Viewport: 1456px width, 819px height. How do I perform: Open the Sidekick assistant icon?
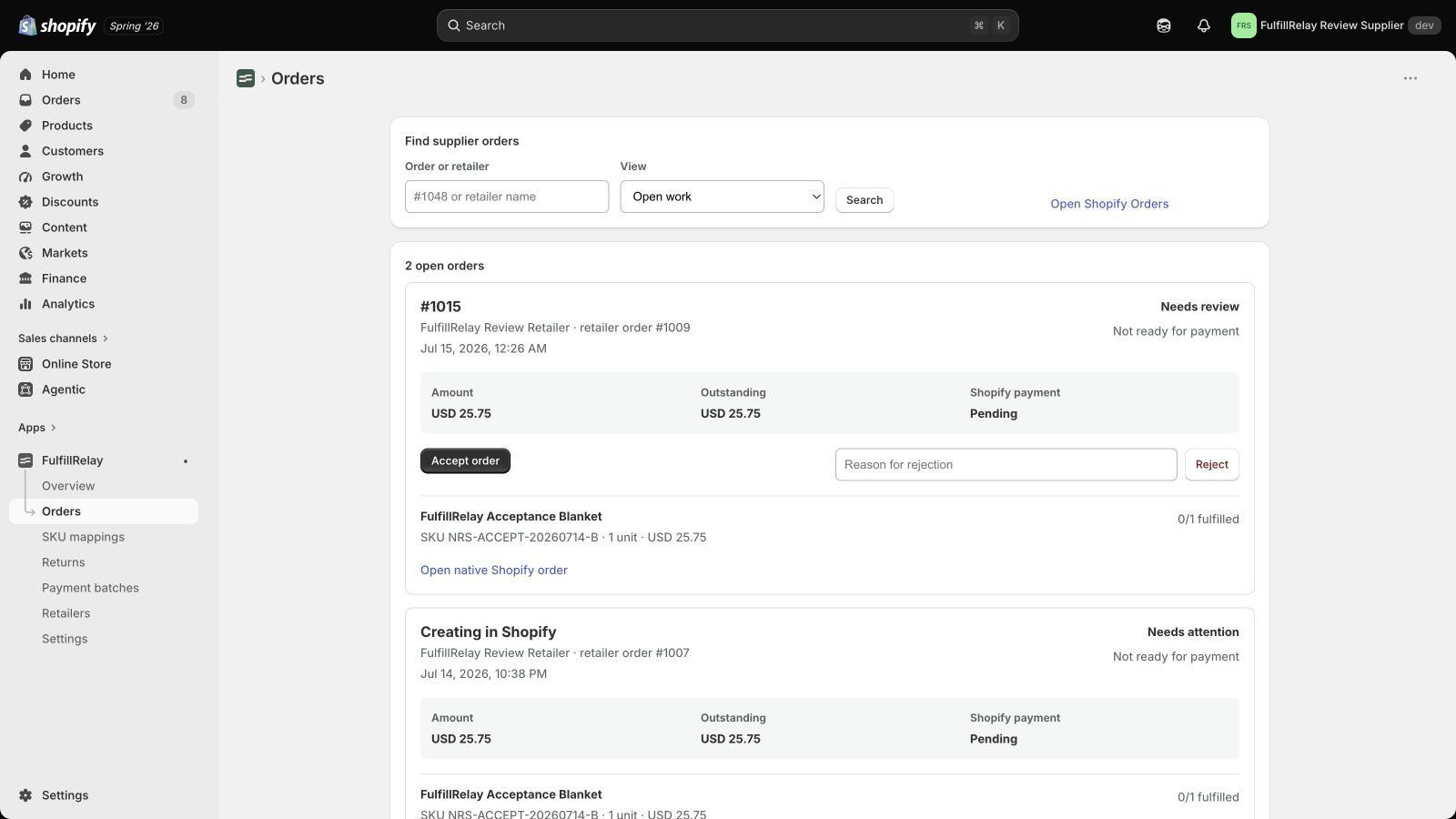1164,25
